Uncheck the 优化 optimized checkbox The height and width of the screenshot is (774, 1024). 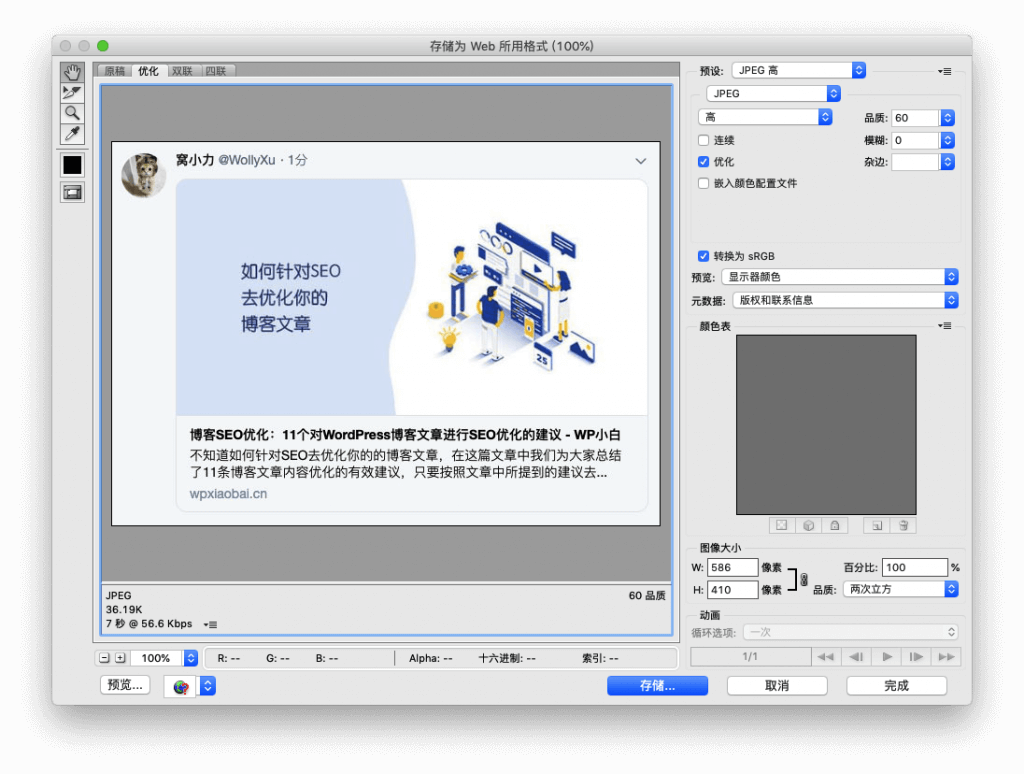point(703,161)
